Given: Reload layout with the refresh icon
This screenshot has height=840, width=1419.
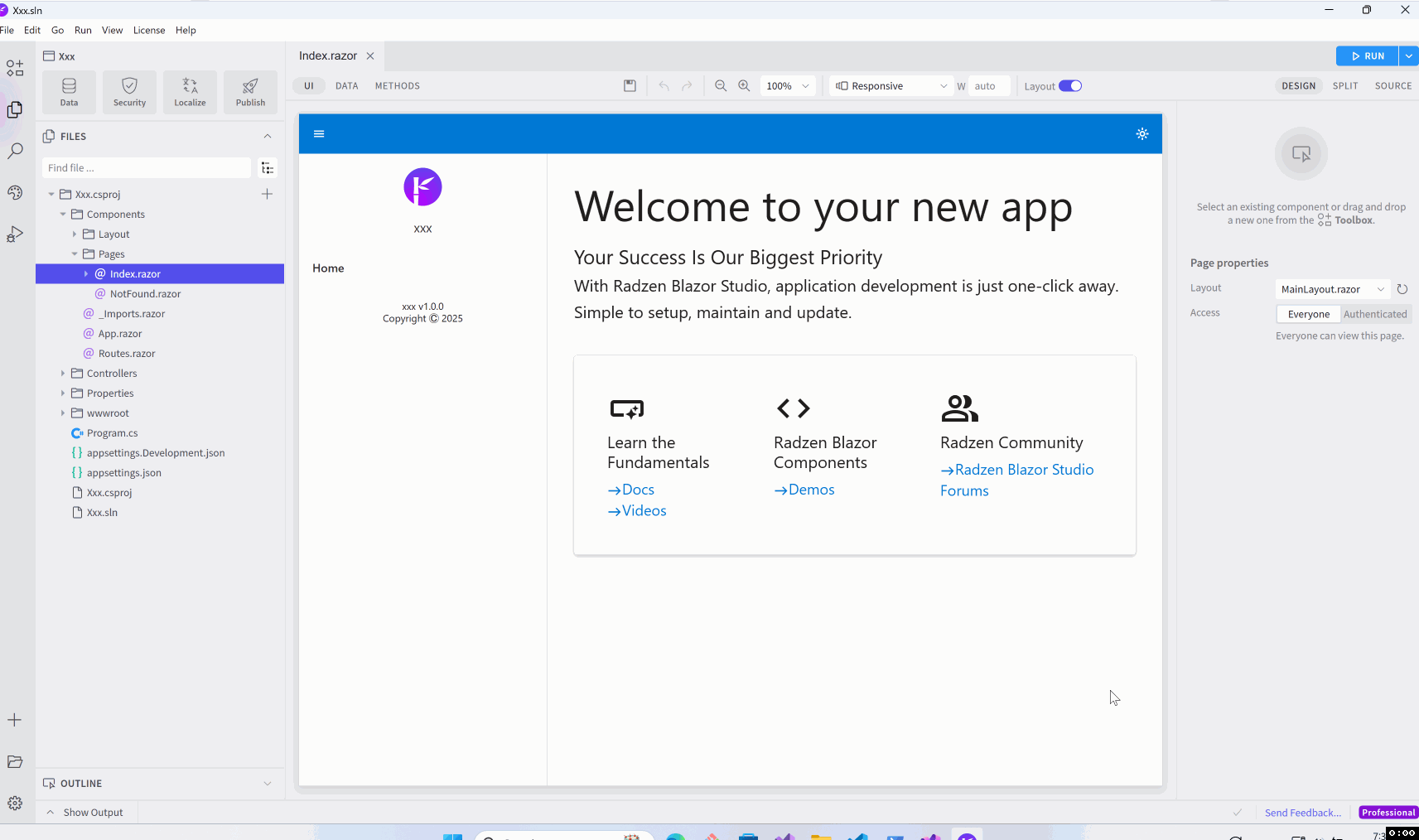Looking at the screenshot, I should [x=1402, y=289].
